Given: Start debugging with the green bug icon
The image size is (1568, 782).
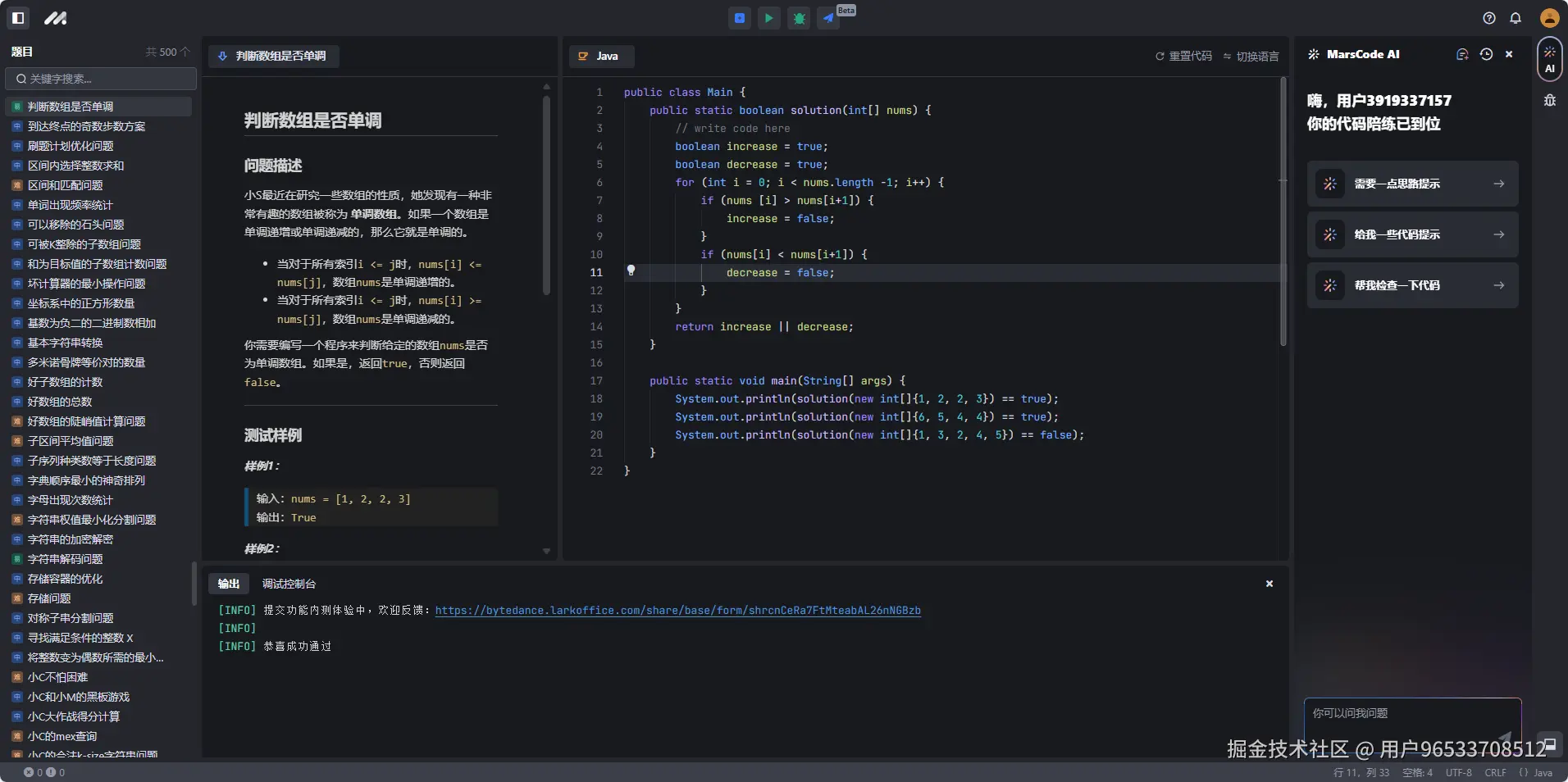Looking at the screenshot, I should coord(799,18).
